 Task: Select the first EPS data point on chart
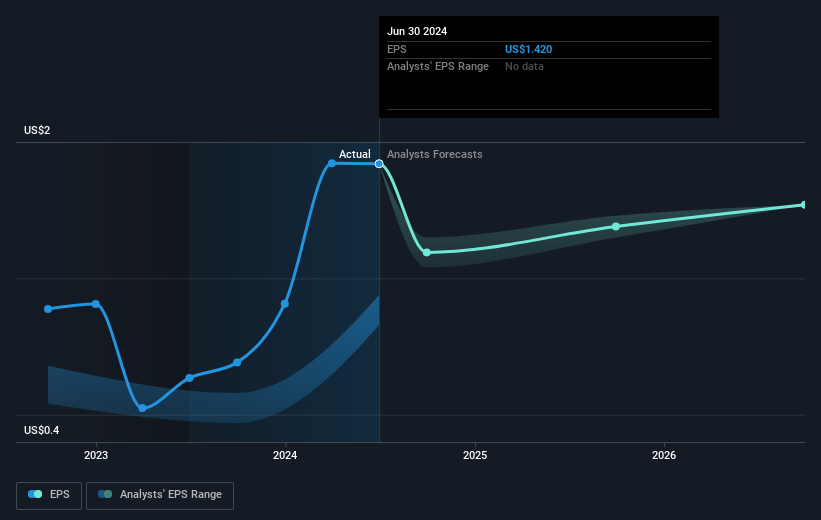pyautogui.click(x=48, y=309)
